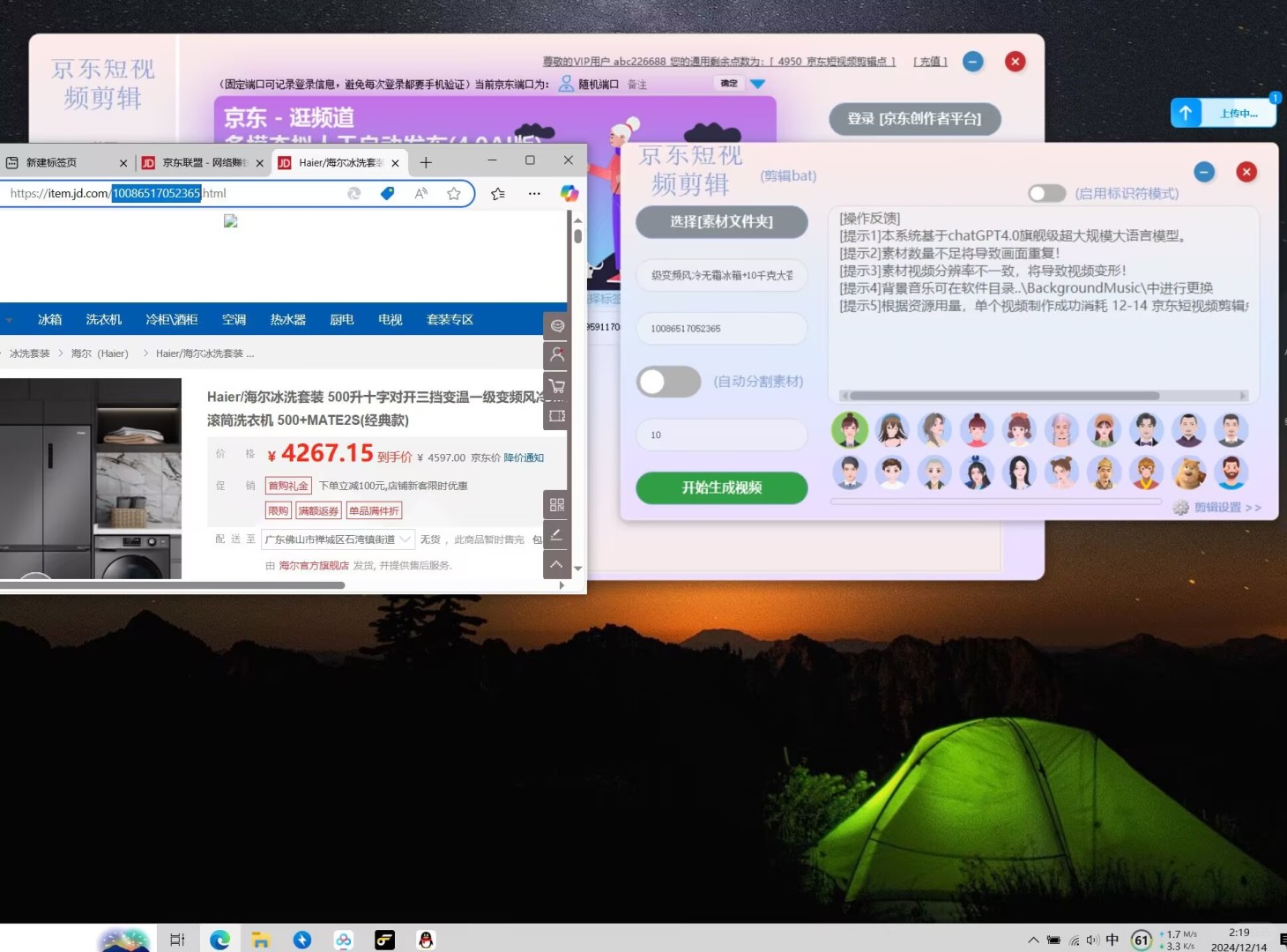Click the feedback pencil sidebar icon
Image resolution: width=1287 pixels, height=952 pixels.
557,534
